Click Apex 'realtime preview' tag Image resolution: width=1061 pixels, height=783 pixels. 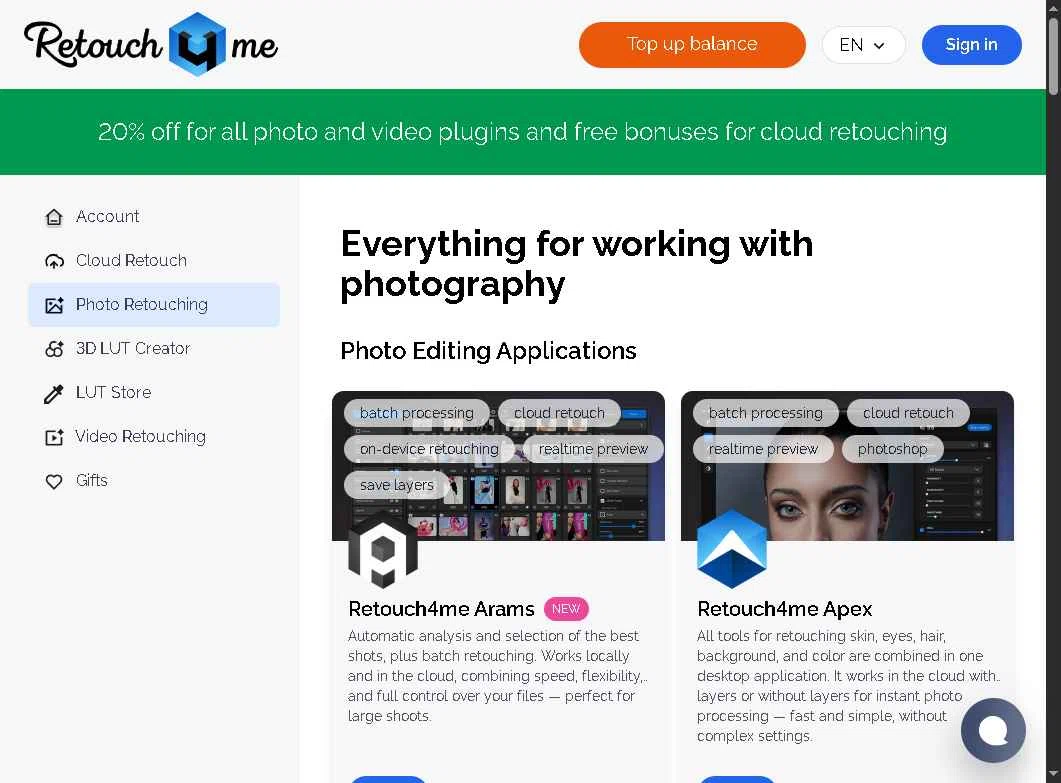point(763,449)
